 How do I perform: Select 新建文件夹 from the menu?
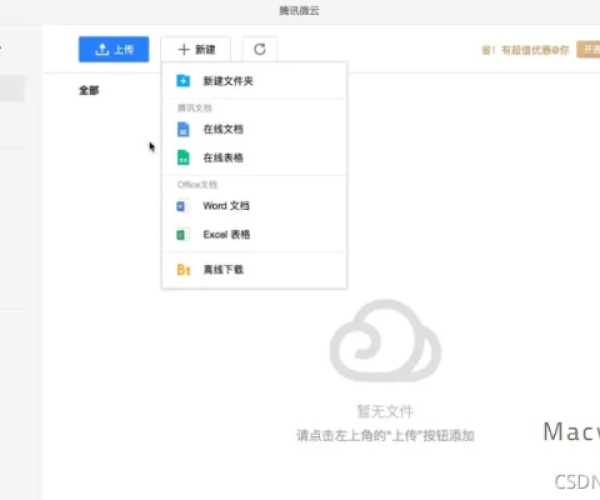point(254,81)
